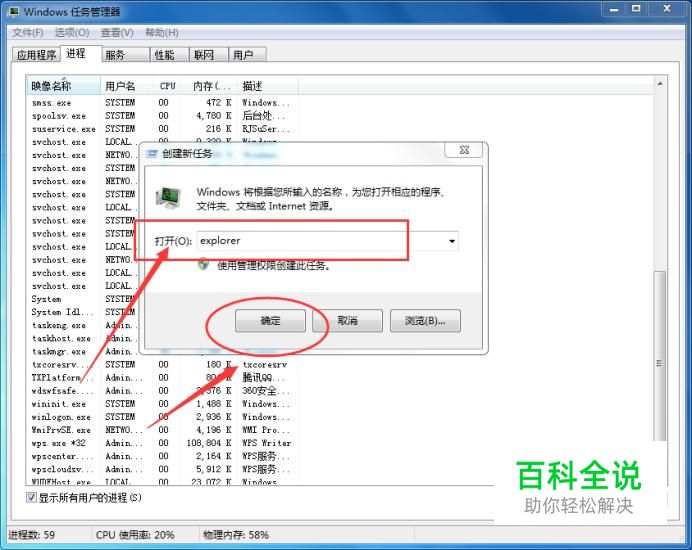Screen dimensions: 692x550
Task: Sort by CPU column header
Action: 167,86
